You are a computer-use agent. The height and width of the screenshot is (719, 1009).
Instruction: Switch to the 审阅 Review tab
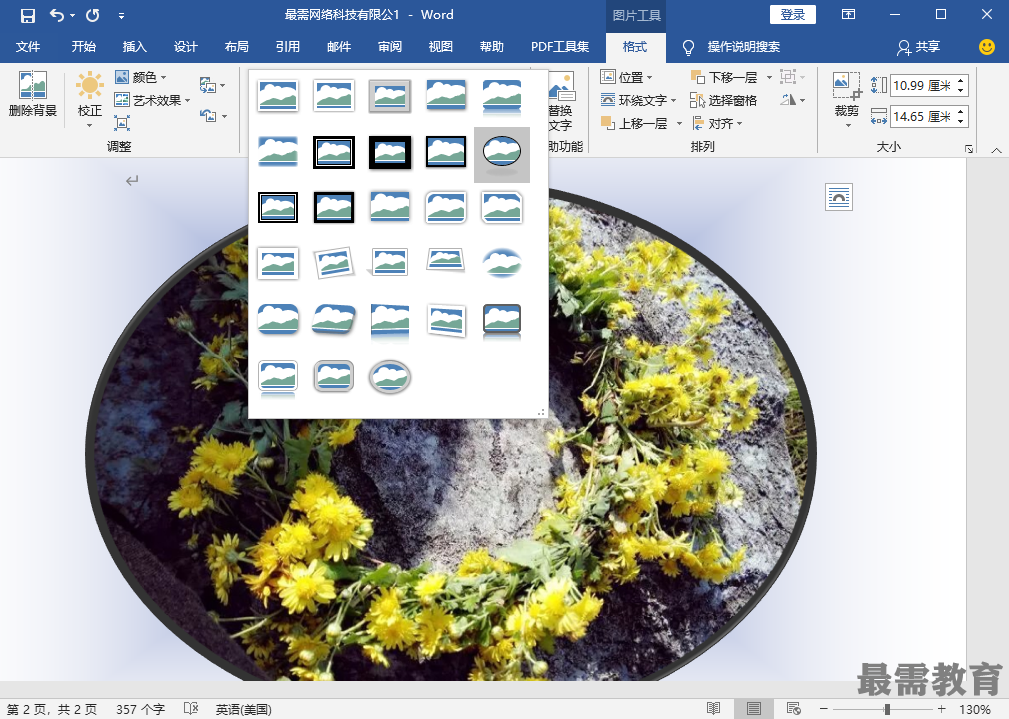pyautogui.click(x=390, y=46)
